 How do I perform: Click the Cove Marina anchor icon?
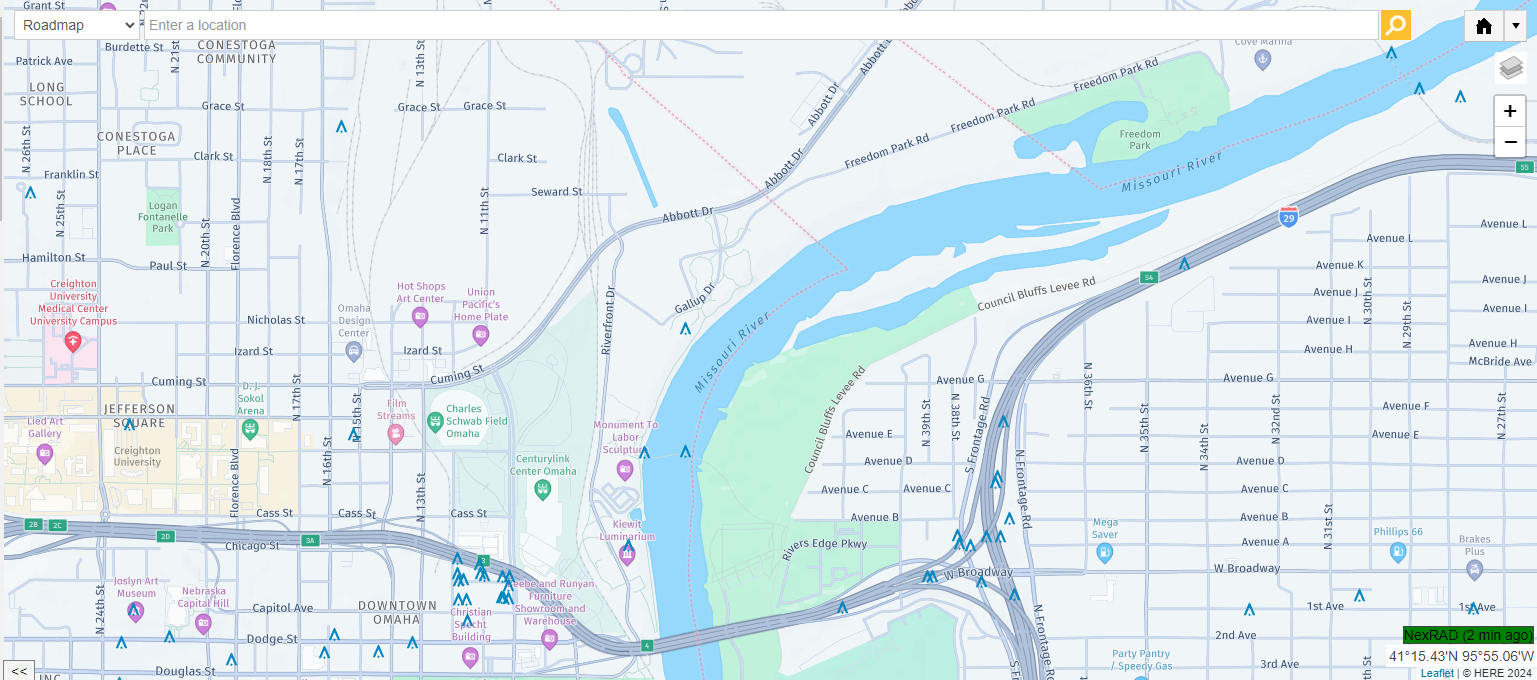coord(1263,60)
